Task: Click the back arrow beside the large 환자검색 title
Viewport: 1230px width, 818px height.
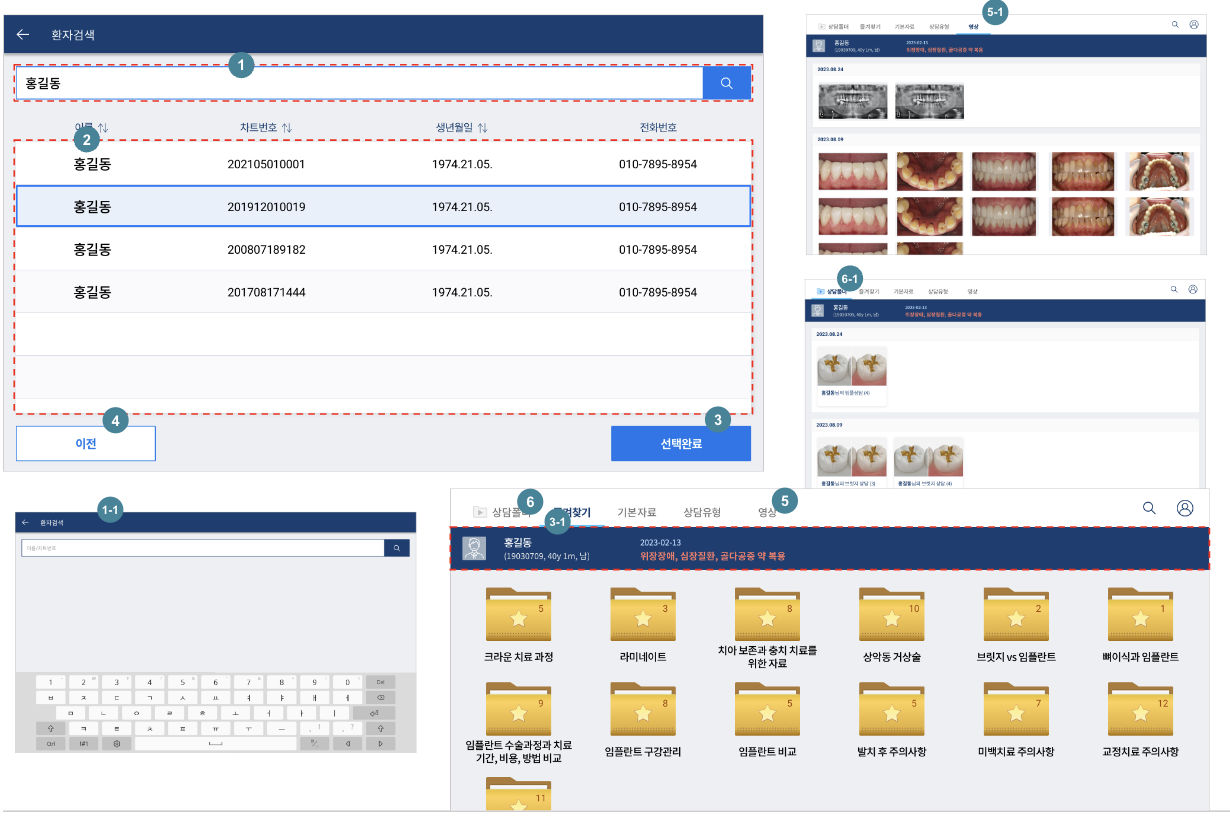Action: [23, 34]
